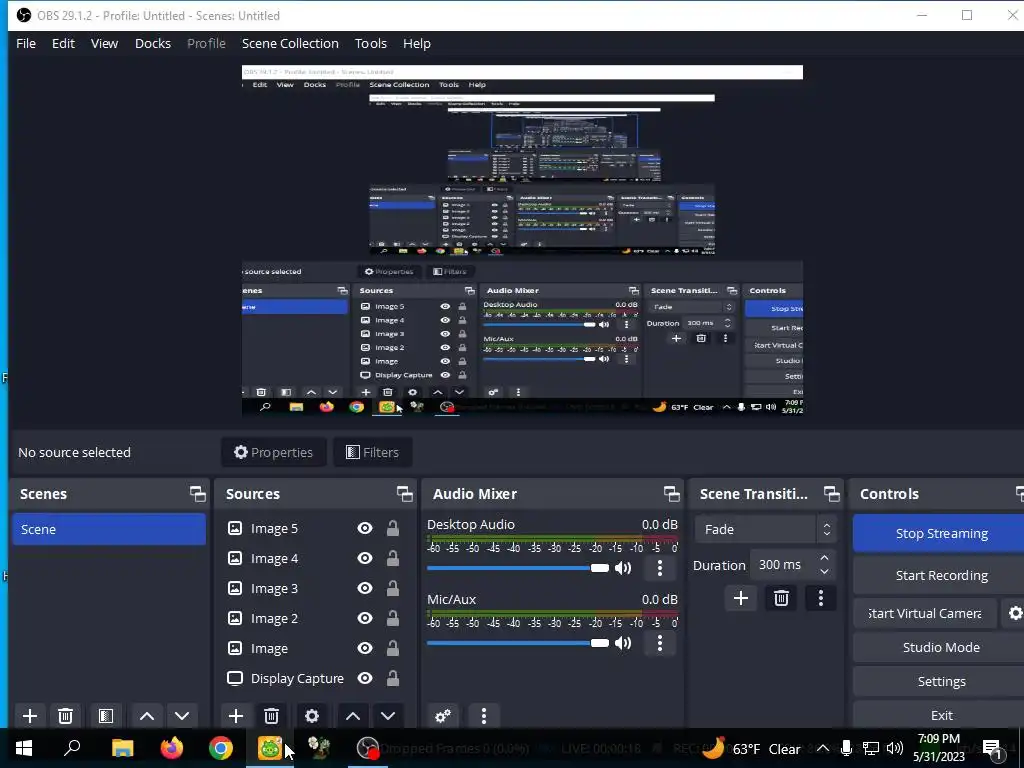Open the Scene Collection menu
Screen dimensions: 1024x768
tap(291, 44)
